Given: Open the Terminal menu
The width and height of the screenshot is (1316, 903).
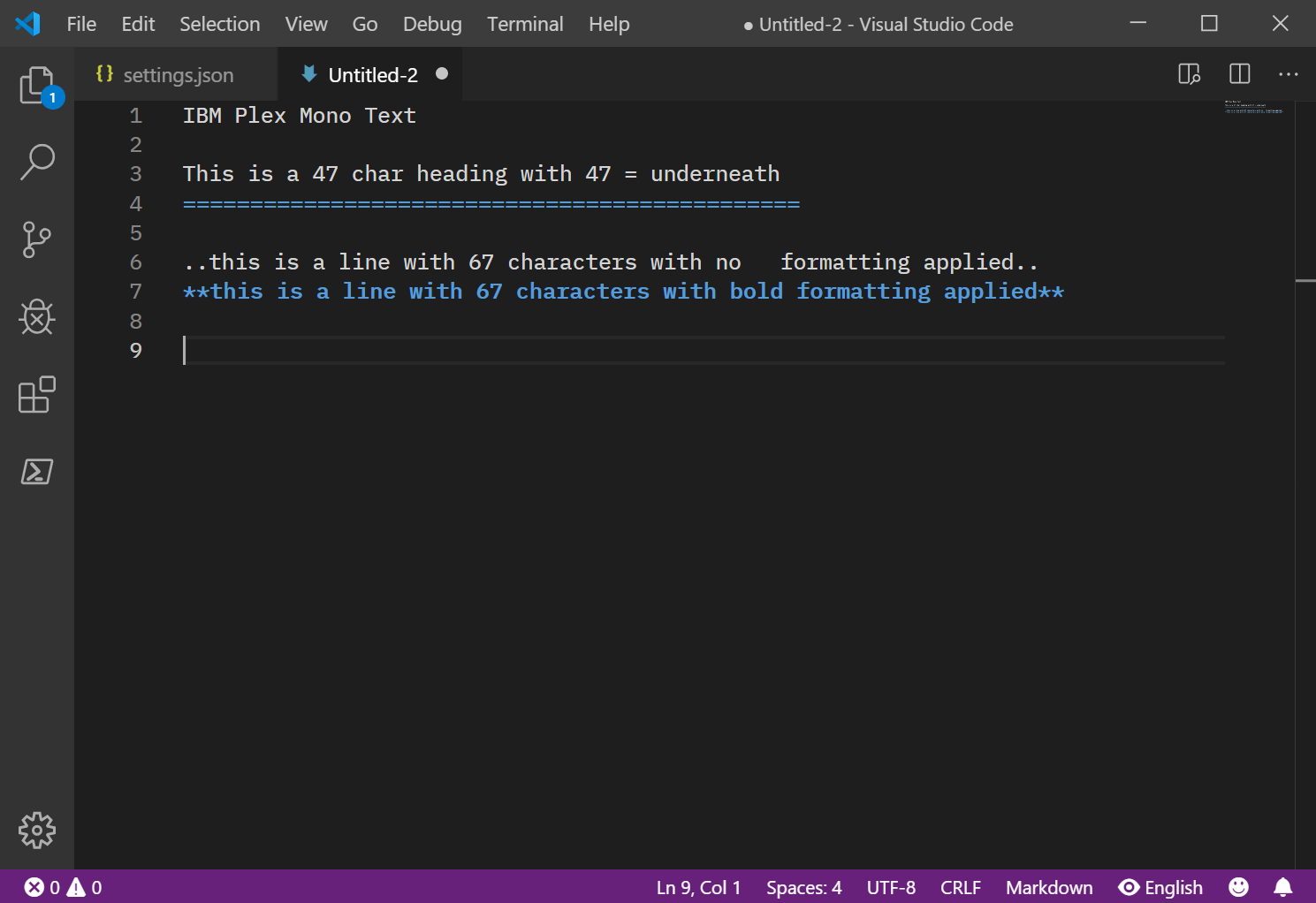Looking at the screenshot, I should click(x=525, y=24).
